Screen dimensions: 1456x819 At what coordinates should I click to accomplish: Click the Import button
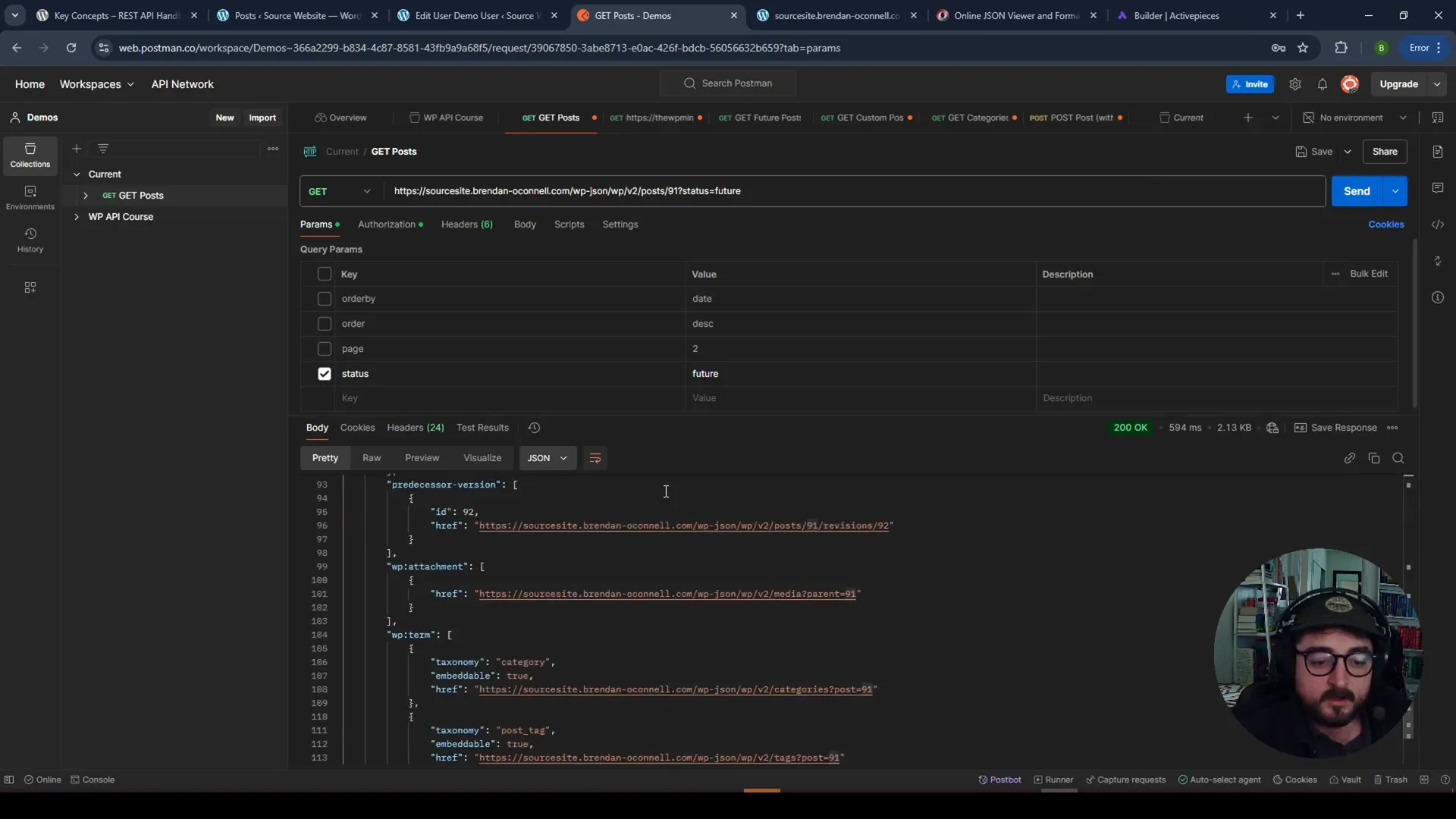click(262, 118)
